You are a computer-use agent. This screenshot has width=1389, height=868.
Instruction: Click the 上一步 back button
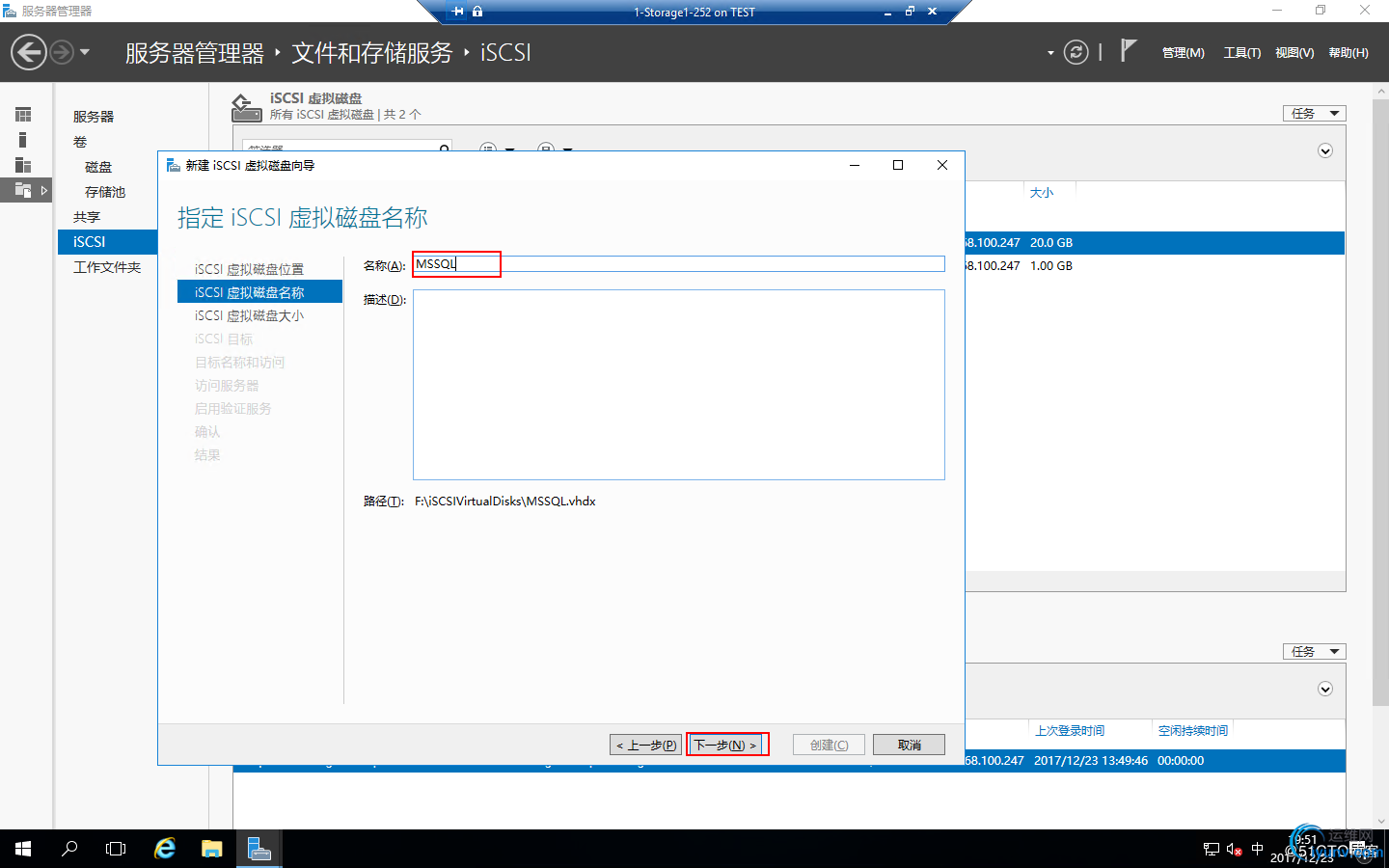[x=645, y=745]
